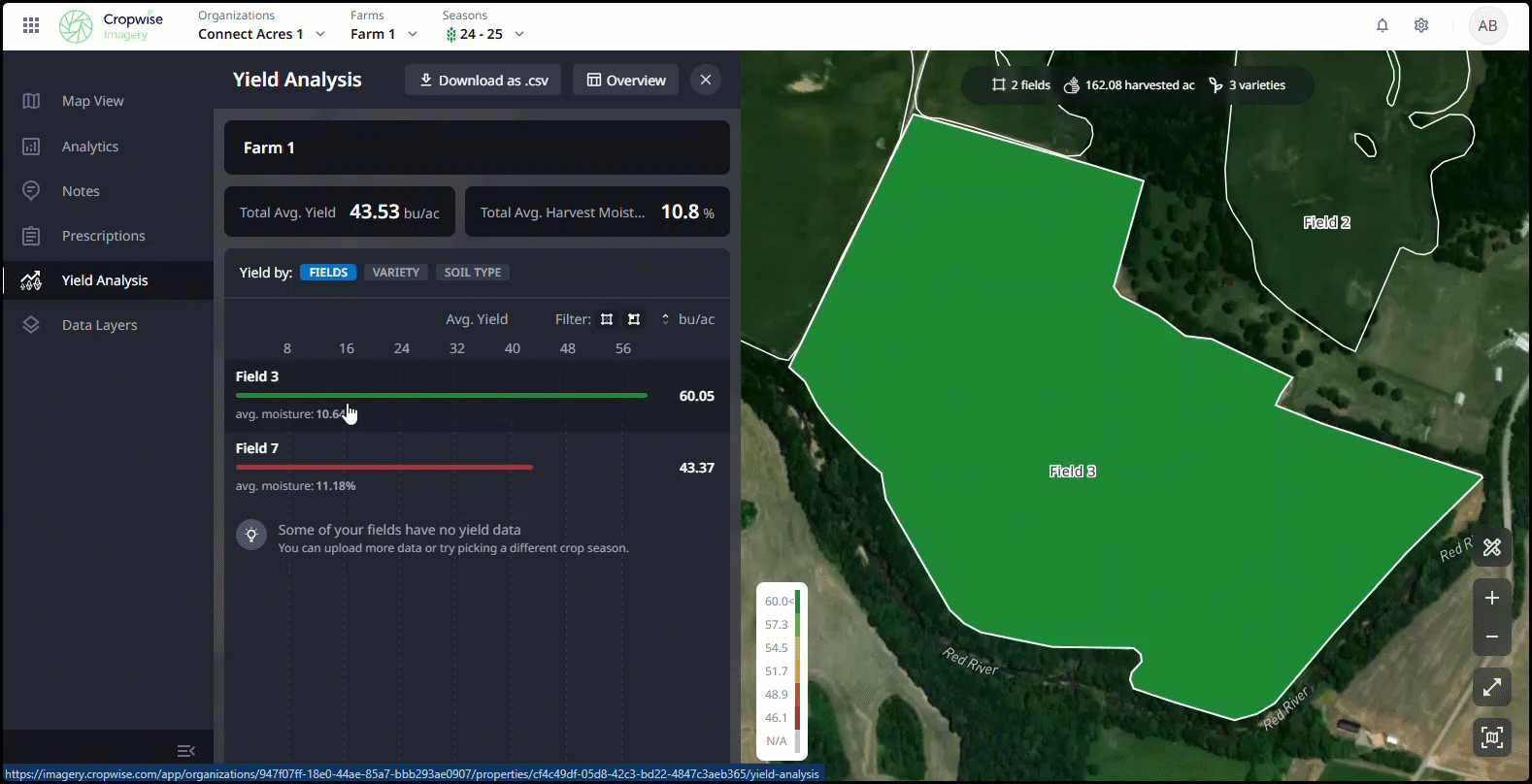Zoom out on the map

click(x=1492, y=637)
